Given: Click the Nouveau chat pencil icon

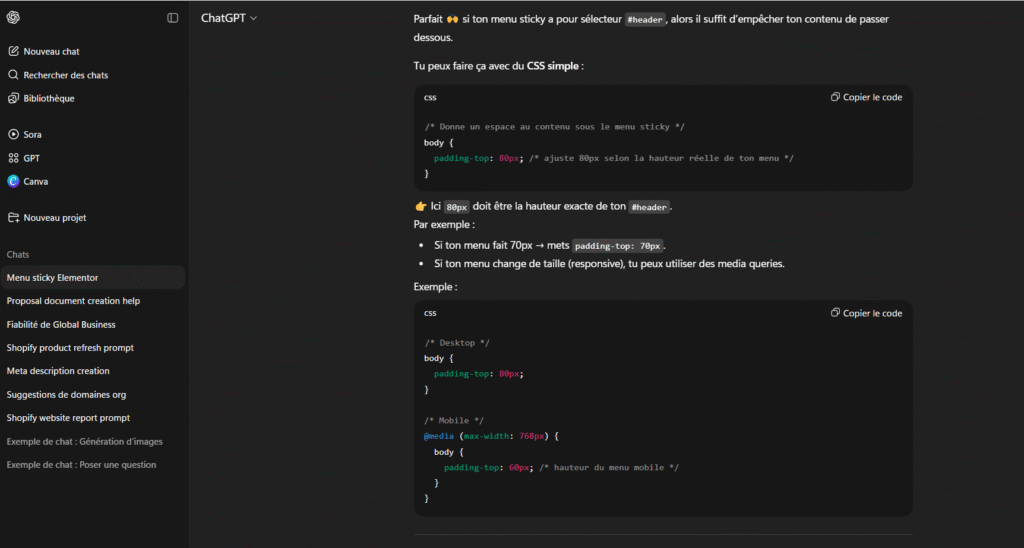Looking at the screenshot, I should 13,51.
